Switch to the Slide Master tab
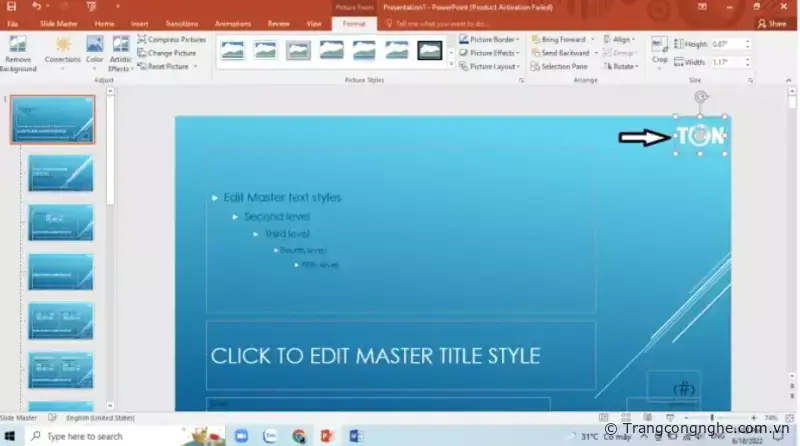Image resolution: width=800 pixels, height=446 pixels. click(62, 22)
